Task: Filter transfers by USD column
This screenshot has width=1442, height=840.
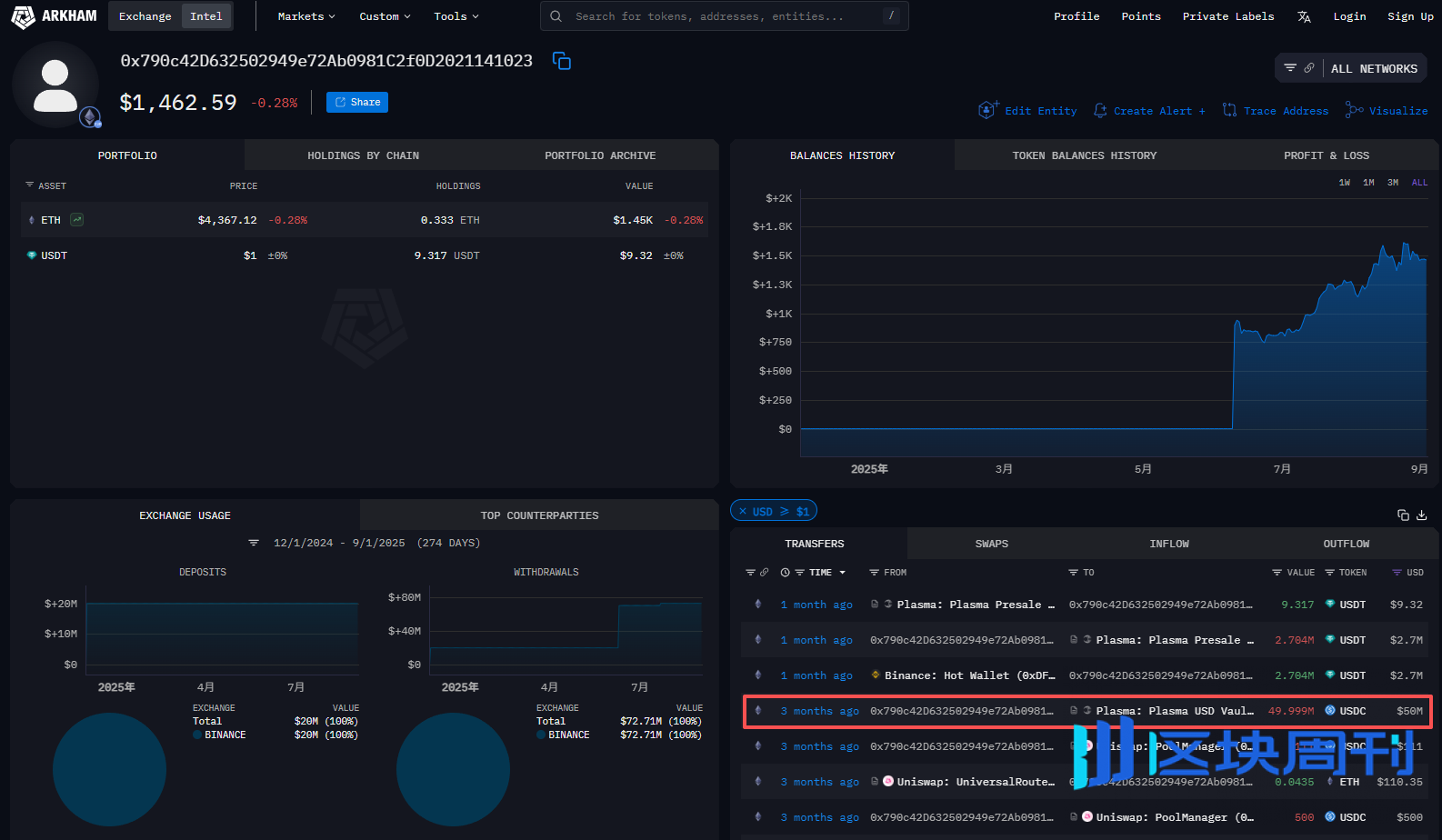Action: (1397, 573)
